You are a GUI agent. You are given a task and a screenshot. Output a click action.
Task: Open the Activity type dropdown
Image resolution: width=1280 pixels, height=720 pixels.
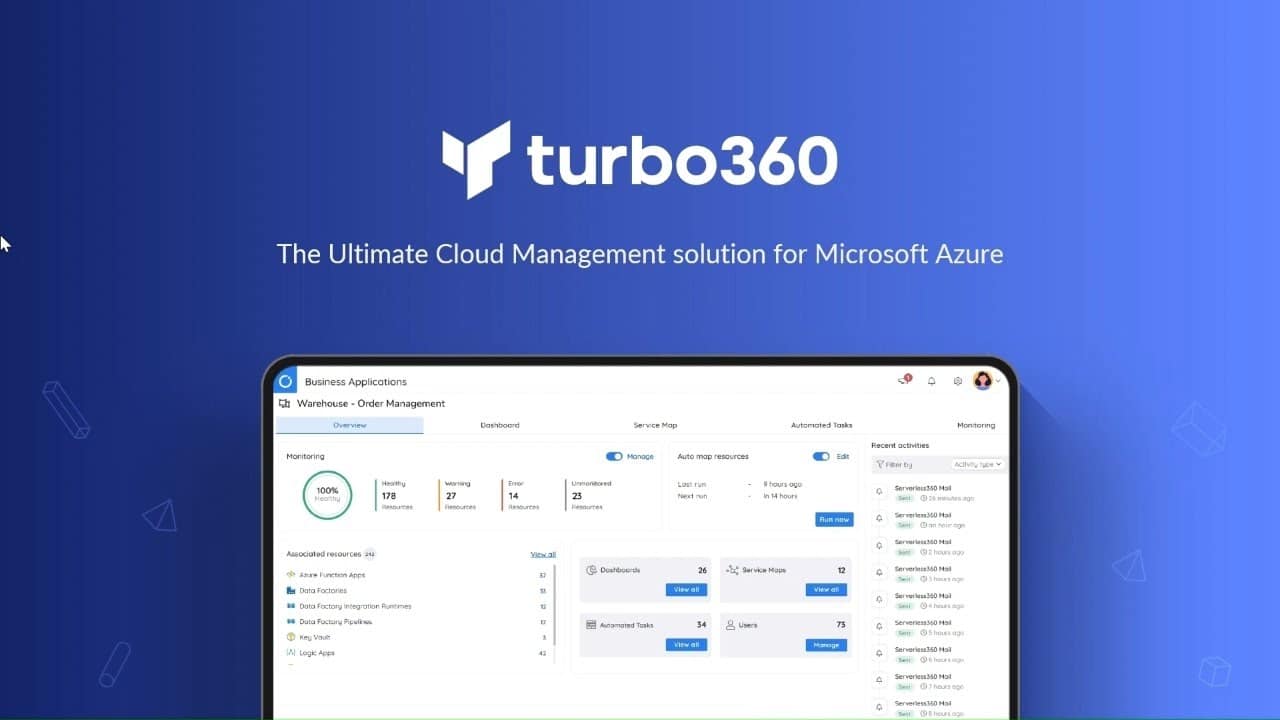(x=977, y=464)
